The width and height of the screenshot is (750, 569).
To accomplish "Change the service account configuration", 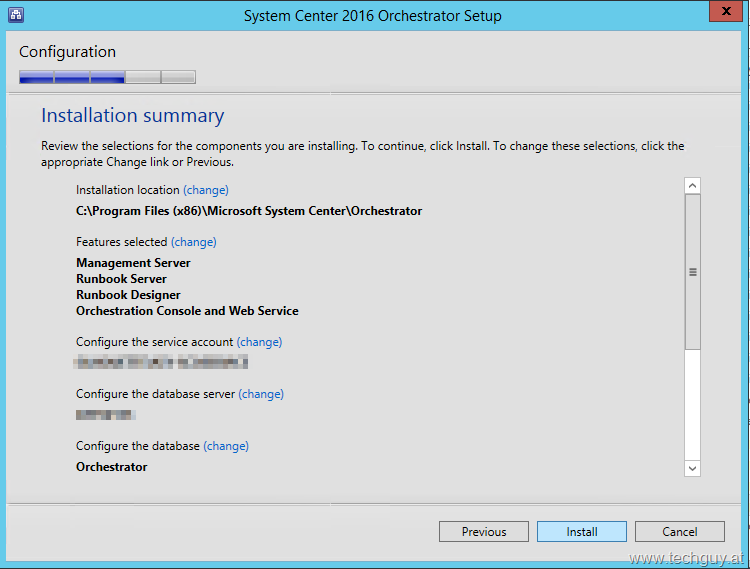I will tap(259, 342).
